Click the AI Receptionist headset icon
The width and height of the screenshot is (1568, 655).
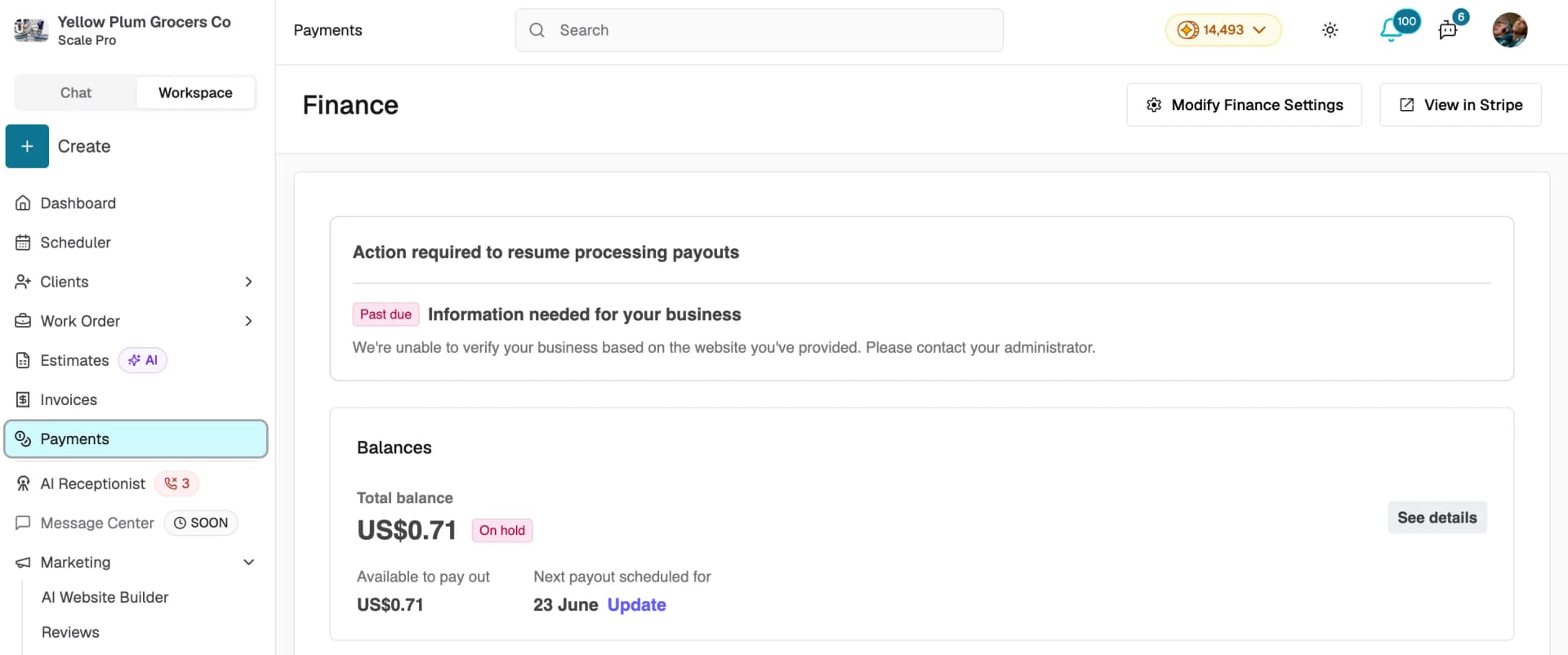click(x=23, y=483)
